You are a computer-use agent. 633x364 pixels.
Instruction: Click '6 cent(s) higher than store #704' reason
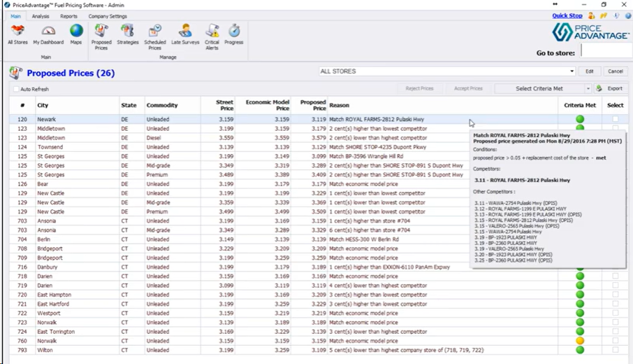click(369, 230)
